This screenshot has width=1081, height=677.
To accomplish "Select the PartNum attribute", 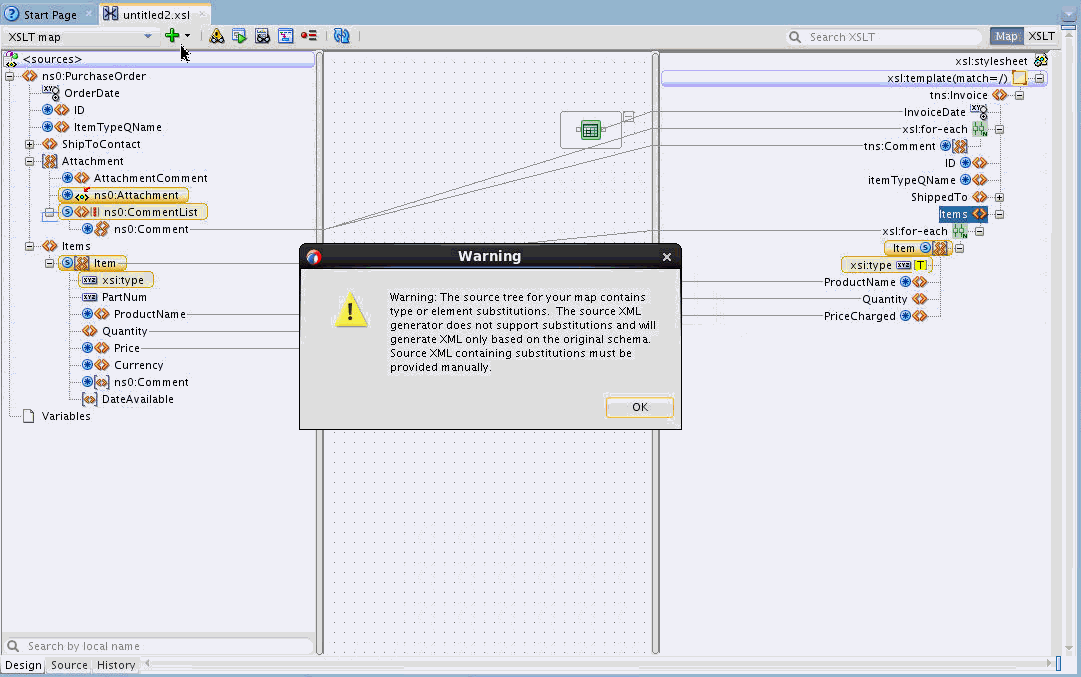I will coord(124,297).
